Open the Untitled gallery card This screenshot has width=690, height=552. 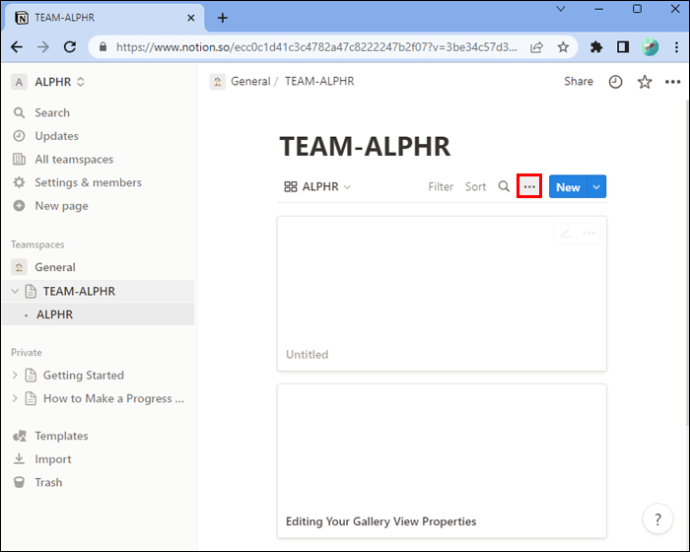(x=442, y=294)
